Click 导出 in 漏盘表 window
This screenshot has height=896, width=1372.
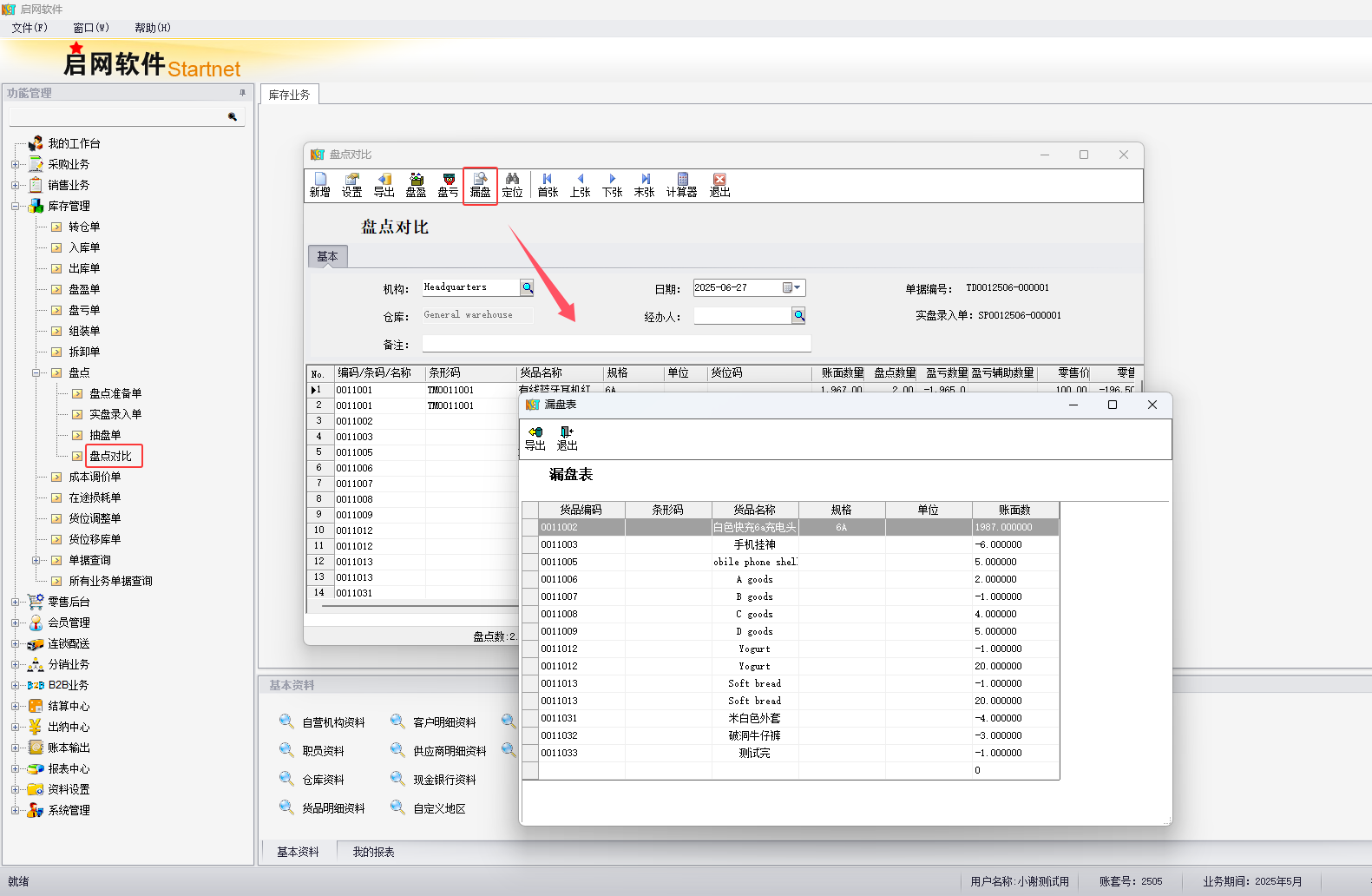[x=535, y=438]
